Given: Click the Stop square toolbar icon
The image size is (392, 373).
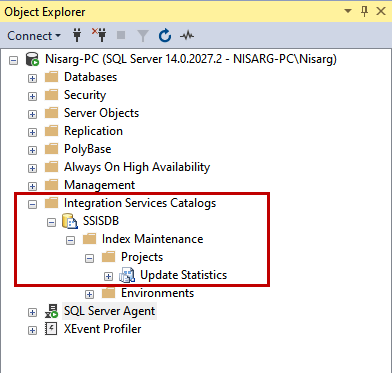Looking at the screenshot, I should [121, 35].
